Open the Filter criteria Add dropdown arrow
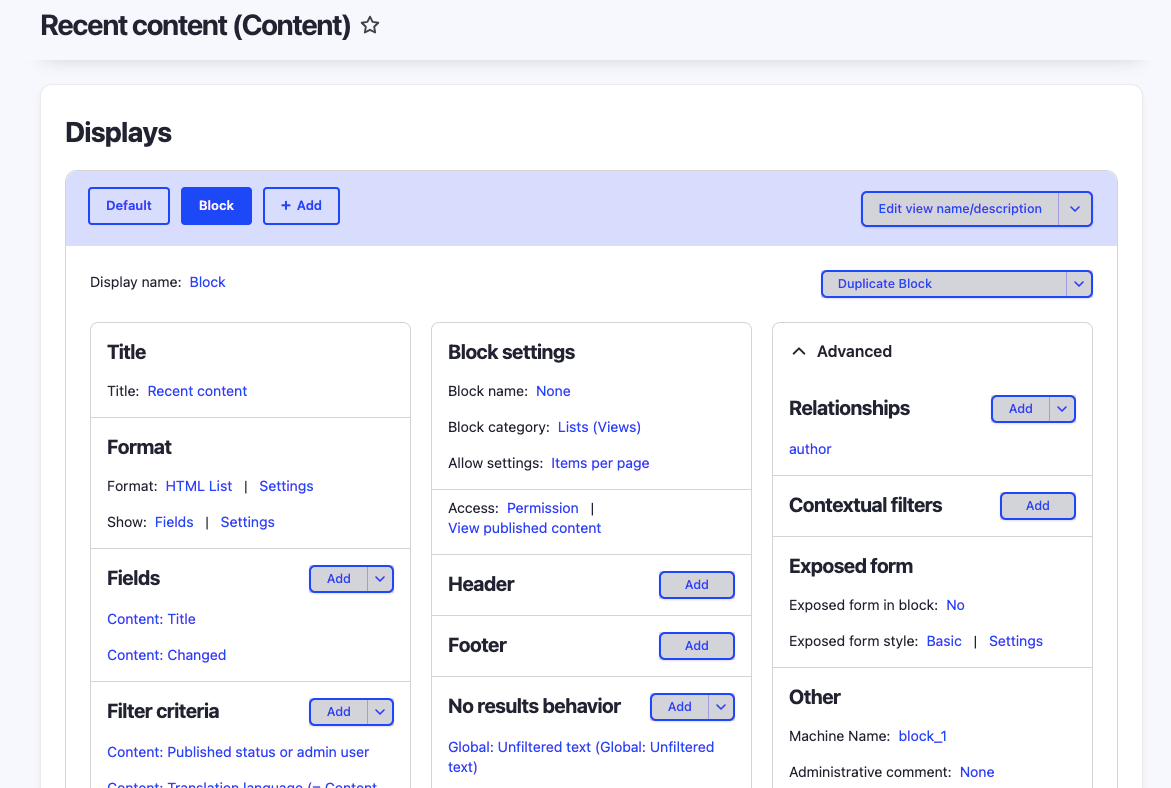Screen dimensions: 1171x788 coord(381,712)
